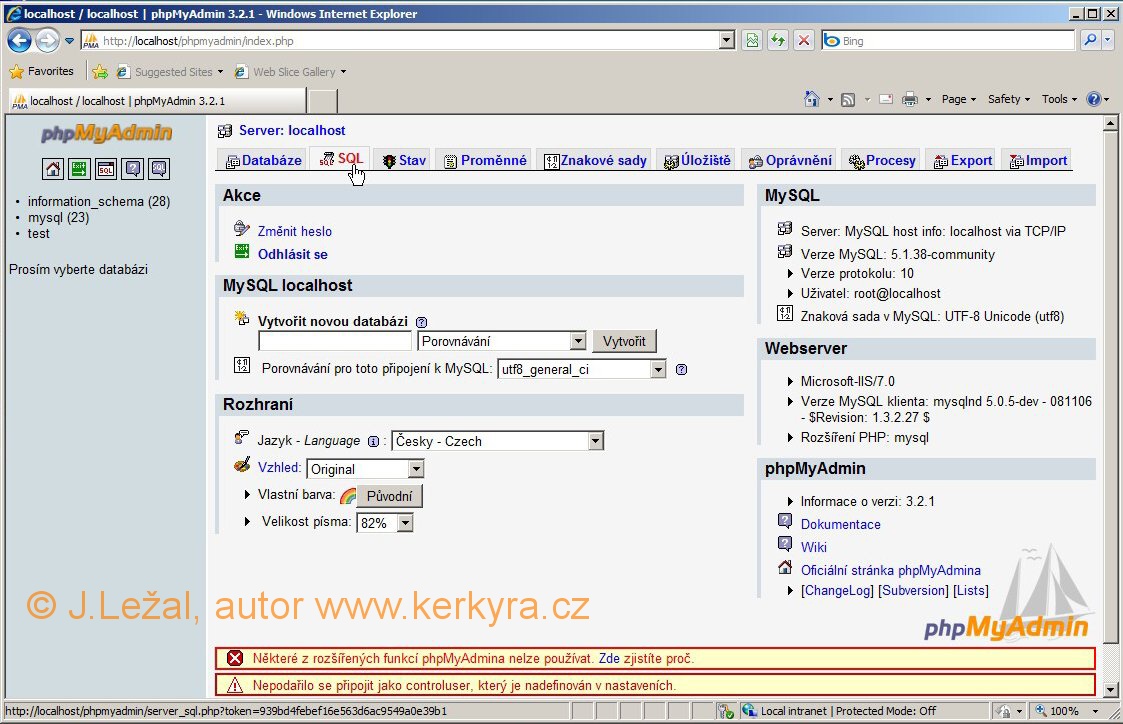
Task: Open phpMyAdmin documentation question-mark icon
Action: pyautogui.click(x=132, y=168)
